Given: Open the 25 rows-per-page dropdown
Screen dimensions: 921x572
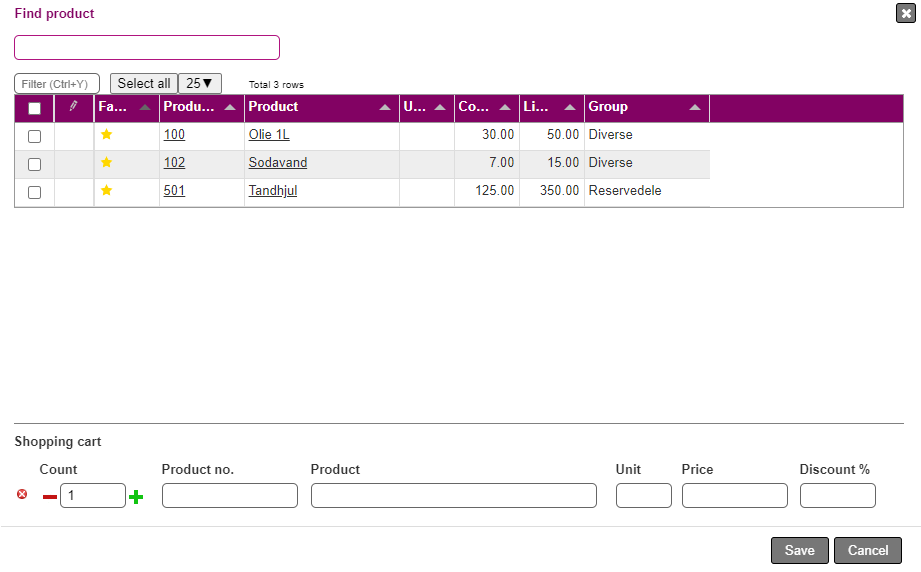Looking at the screenshot, I should (200, 84).
